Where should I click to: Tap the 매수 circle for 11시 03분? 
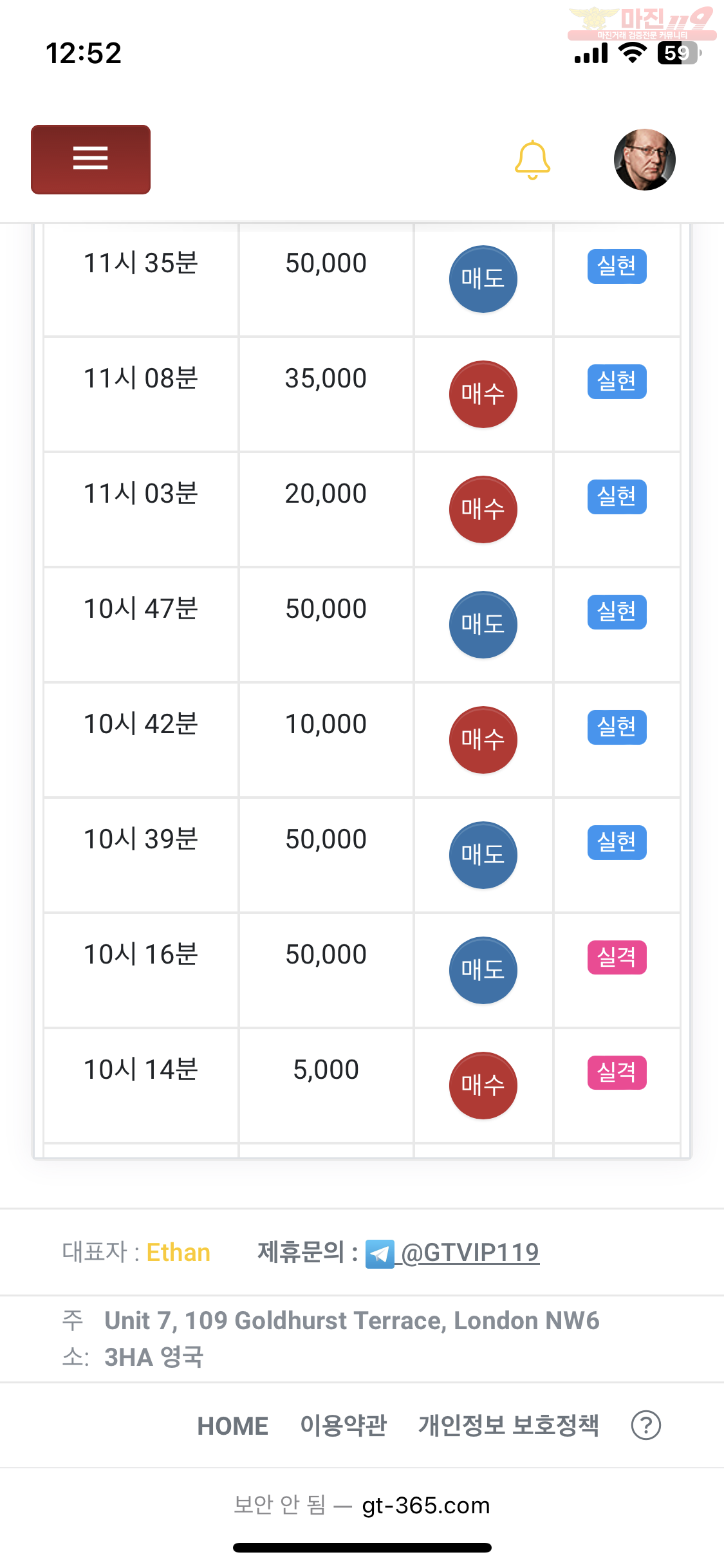[x=483, y=509]
